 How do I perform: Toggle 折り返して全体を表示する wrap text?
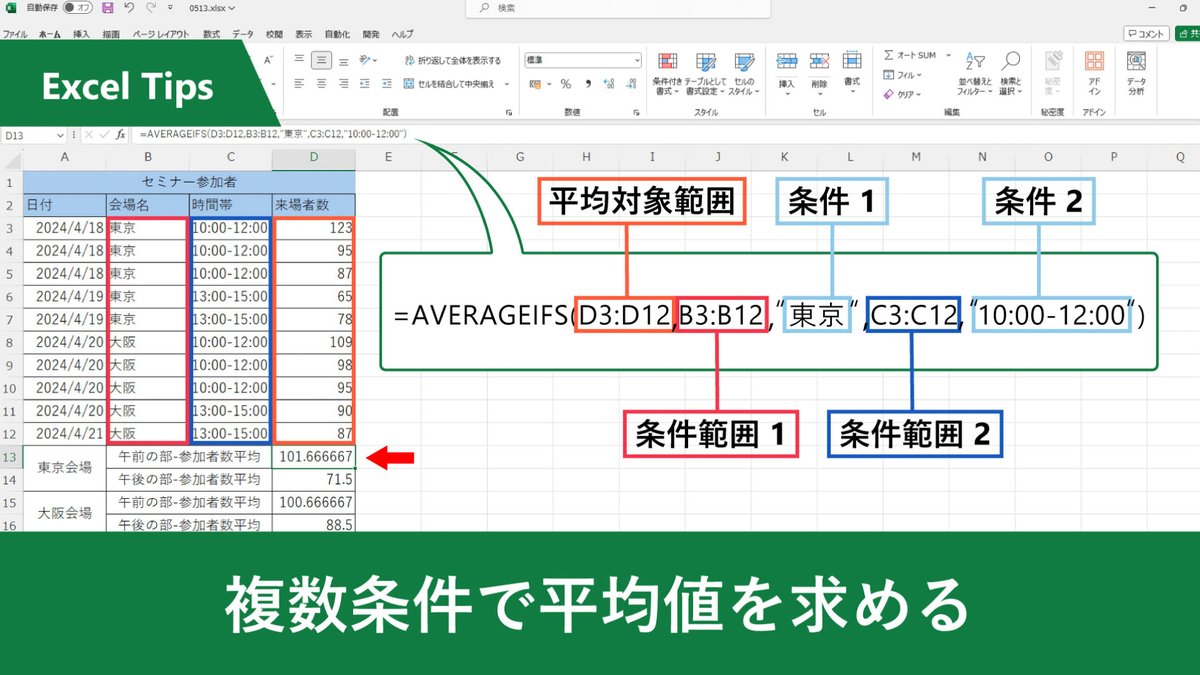(453, 60)
